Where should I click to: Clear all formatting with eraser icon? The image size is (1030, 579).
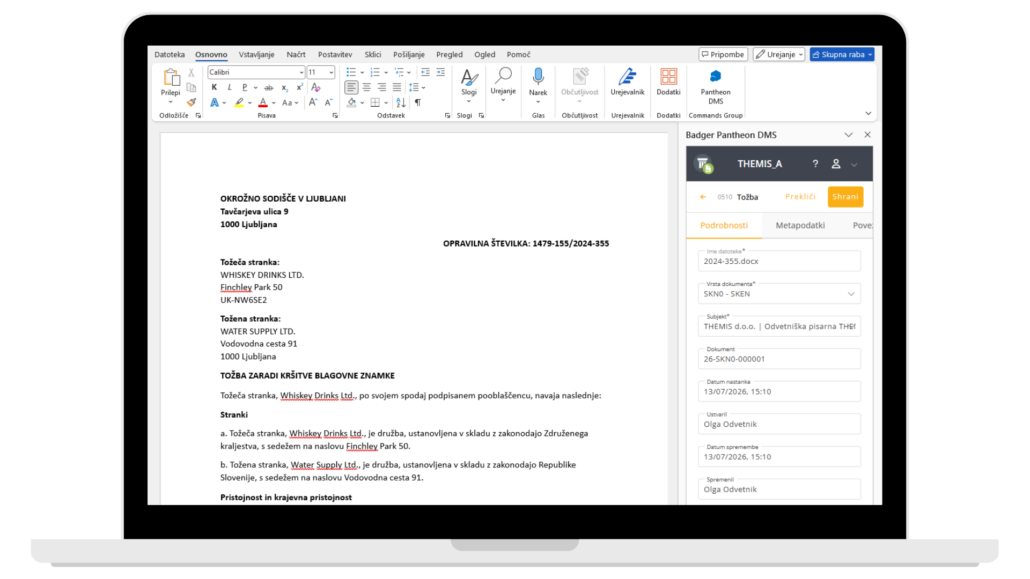tap(316, 87)
